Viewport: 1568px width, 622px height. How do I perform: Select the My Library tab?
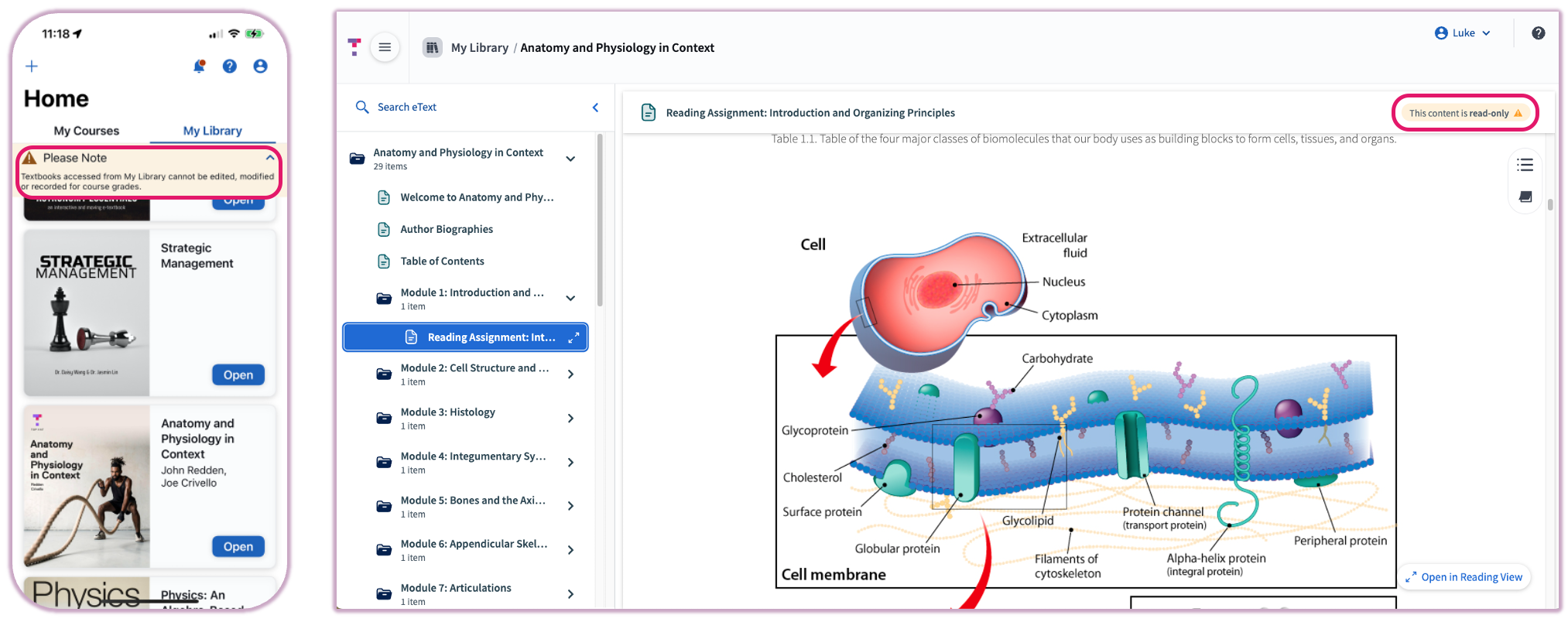tap(212, 131)
